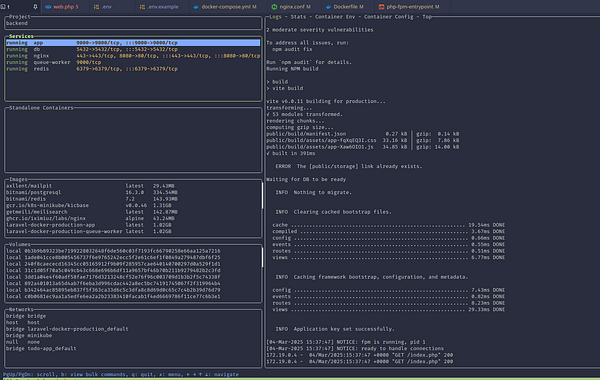The image size is (600, 380).
Task: Select the bitnami/redis image row
Action: (133, 199)
